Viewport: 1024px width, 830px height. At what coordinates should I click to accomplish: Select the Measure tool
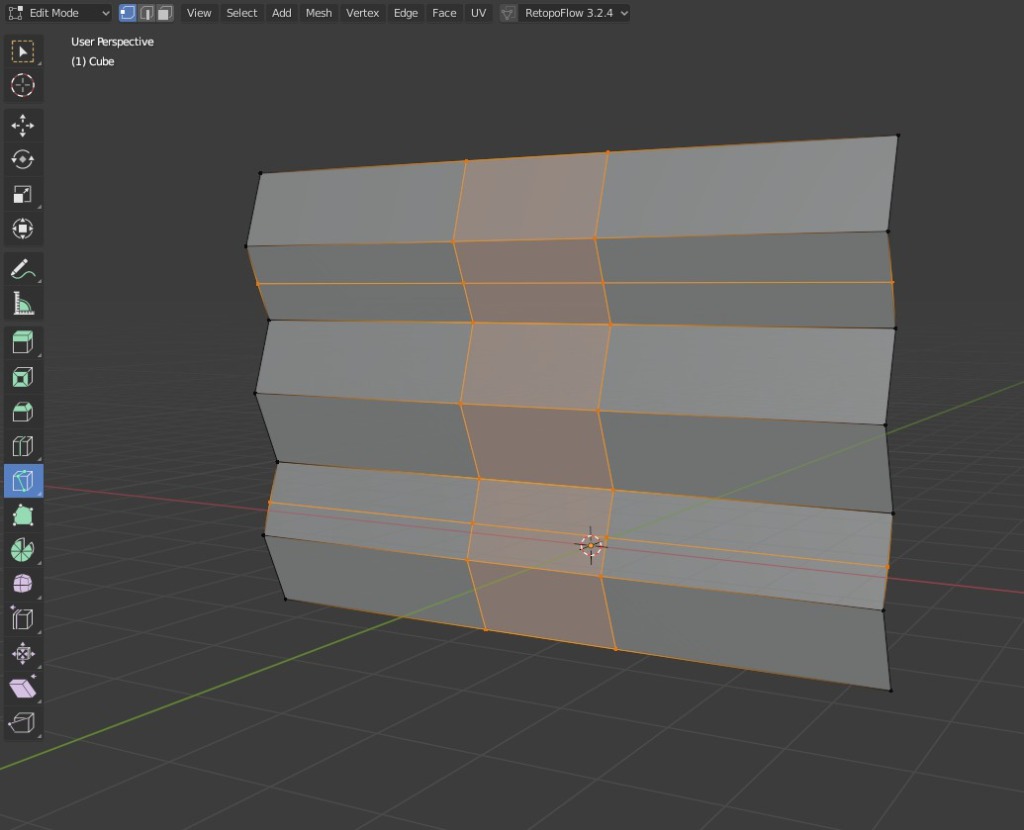(x=22, y=303)
